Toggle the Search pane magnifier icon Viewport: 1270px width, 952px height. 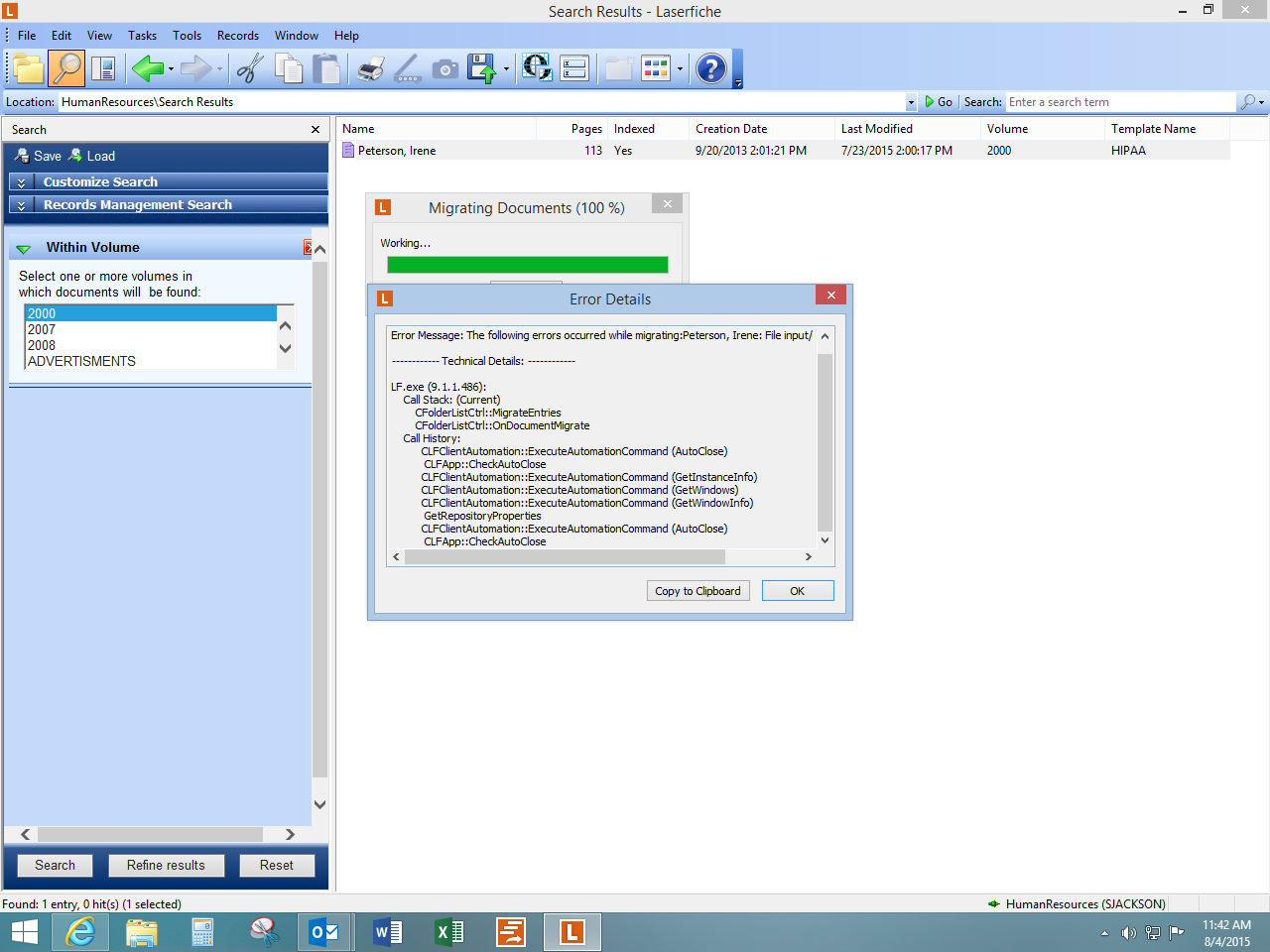tap(66, 68)
